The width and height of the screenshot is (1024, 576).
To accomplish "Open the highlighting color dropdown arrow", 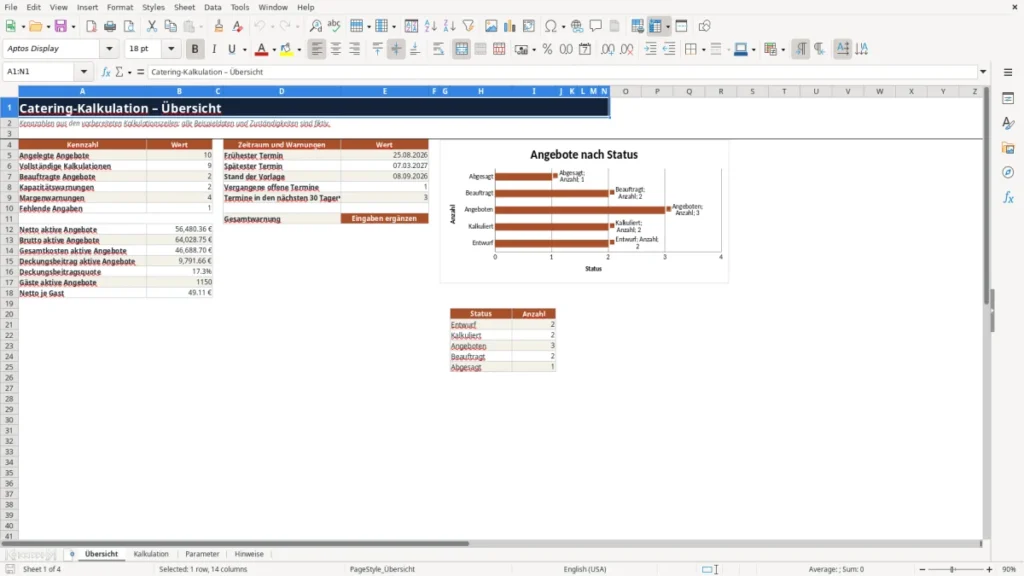I will 299,49.
